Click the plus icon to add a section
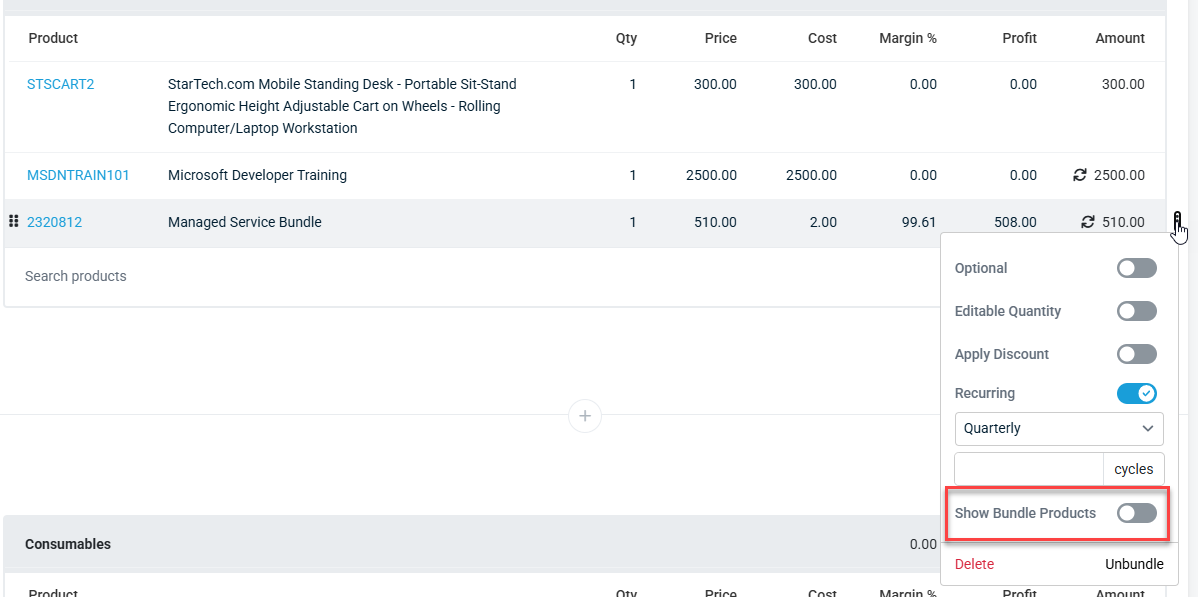Screen dimensions: 1198x597 pyautogui.click(x=585, y=416)
